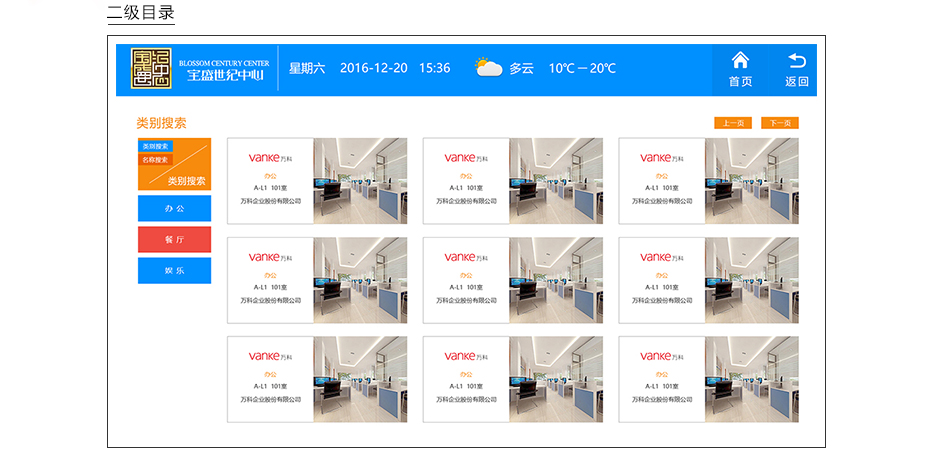Click the cloudy weather icon

[x=488, y=68]
